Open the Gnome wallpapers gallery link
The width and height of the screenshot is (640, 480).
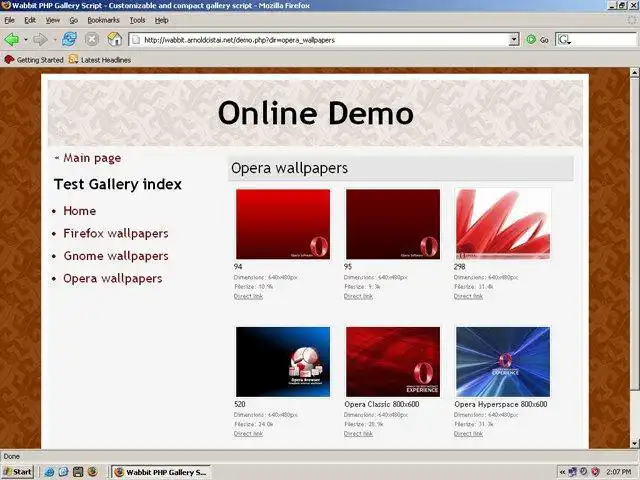116,256
